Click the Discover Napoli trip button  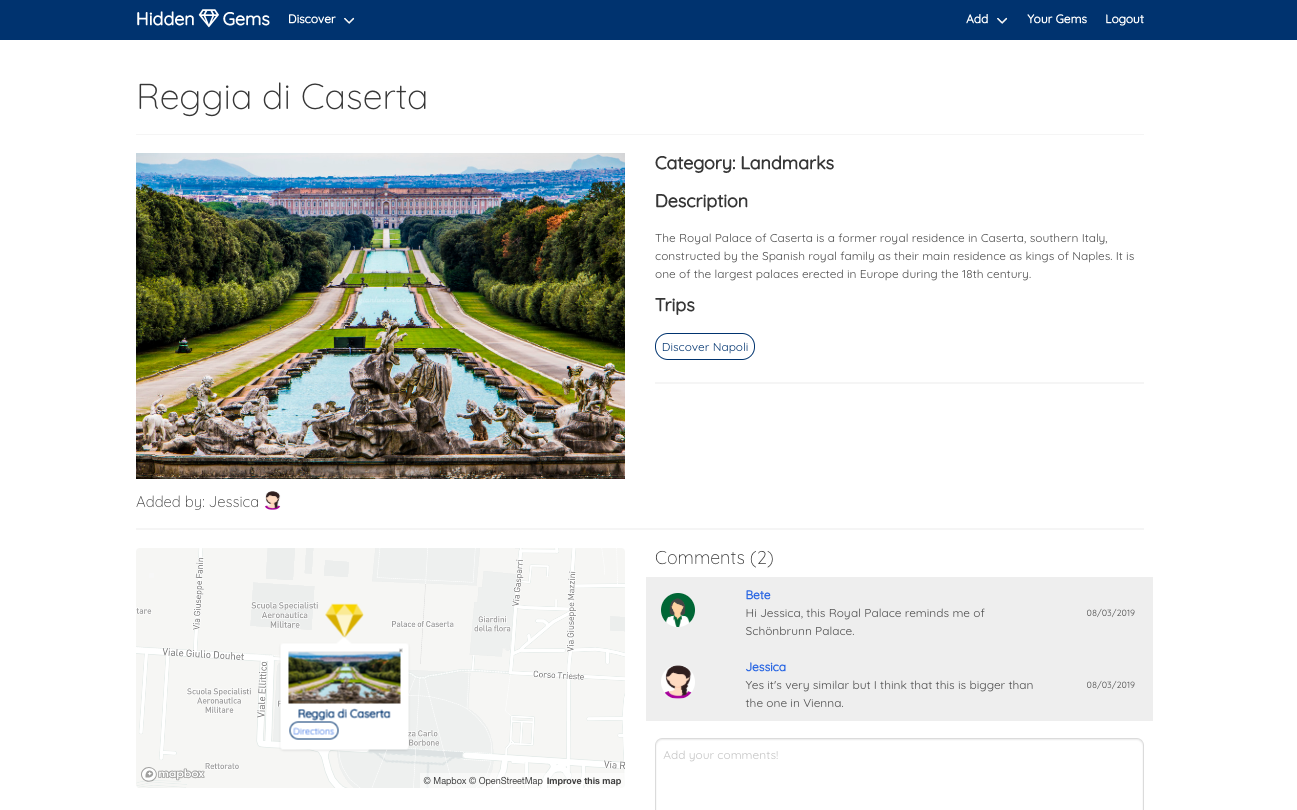point(704,346)
